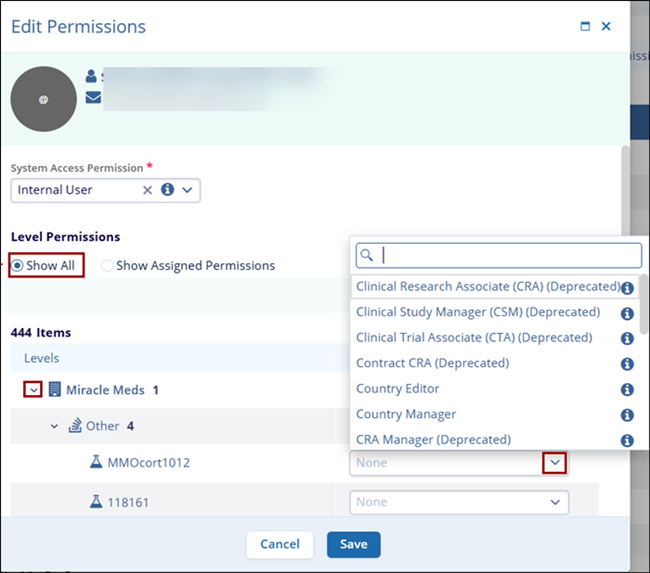Screen dimensions: 650x573
Task: Clear Internal User selection with X icon
Action: coord(147,189)
